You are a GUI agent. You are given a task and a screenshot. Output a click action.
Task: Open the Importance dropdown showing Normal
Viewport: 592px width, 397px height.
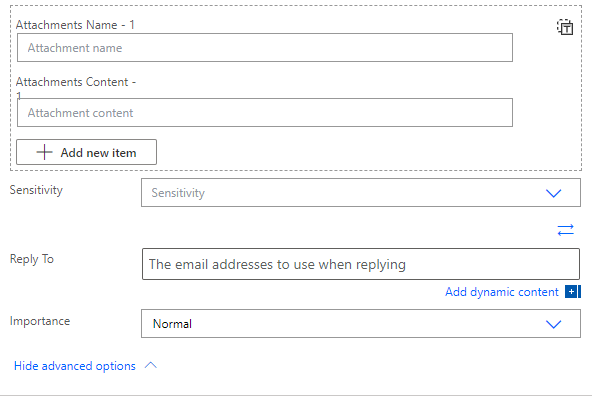pos(361,324)
